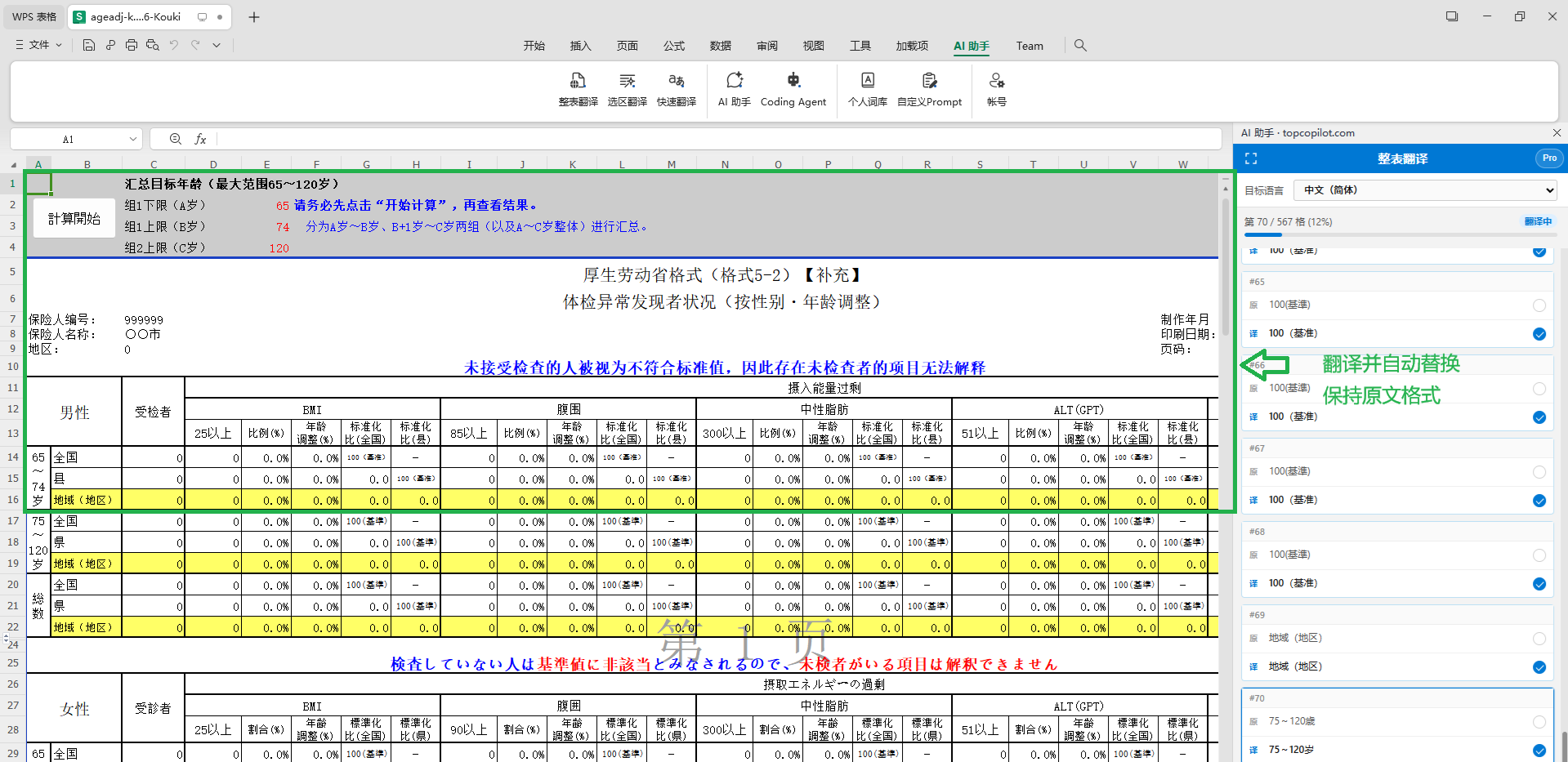
Task: Click the 选区翻译 selection translate icon
Action: pyautogui.click(x=627, y=90)
